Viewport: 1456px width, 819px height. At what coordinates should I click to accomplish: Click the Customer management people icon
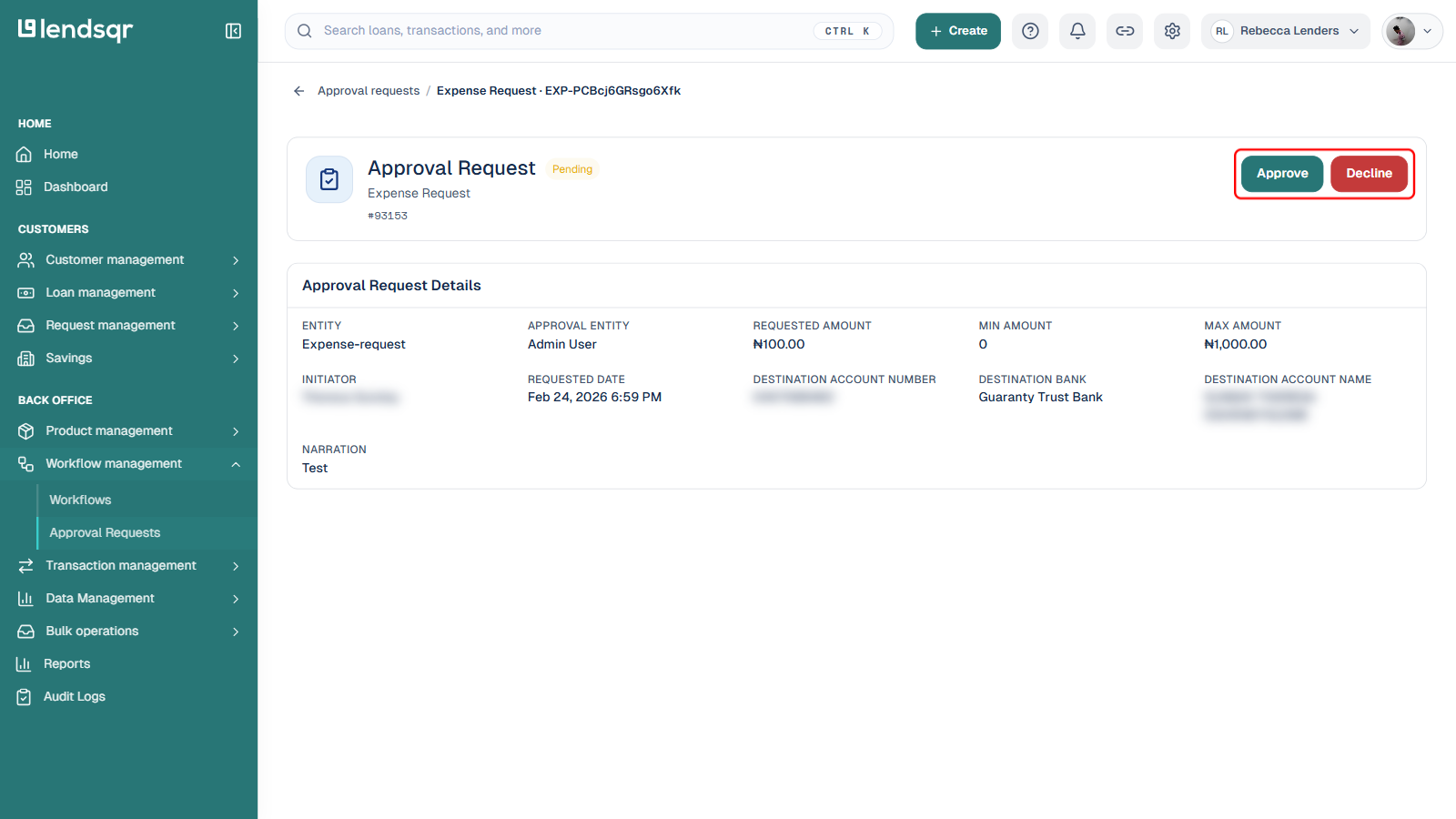click(25, 260)
